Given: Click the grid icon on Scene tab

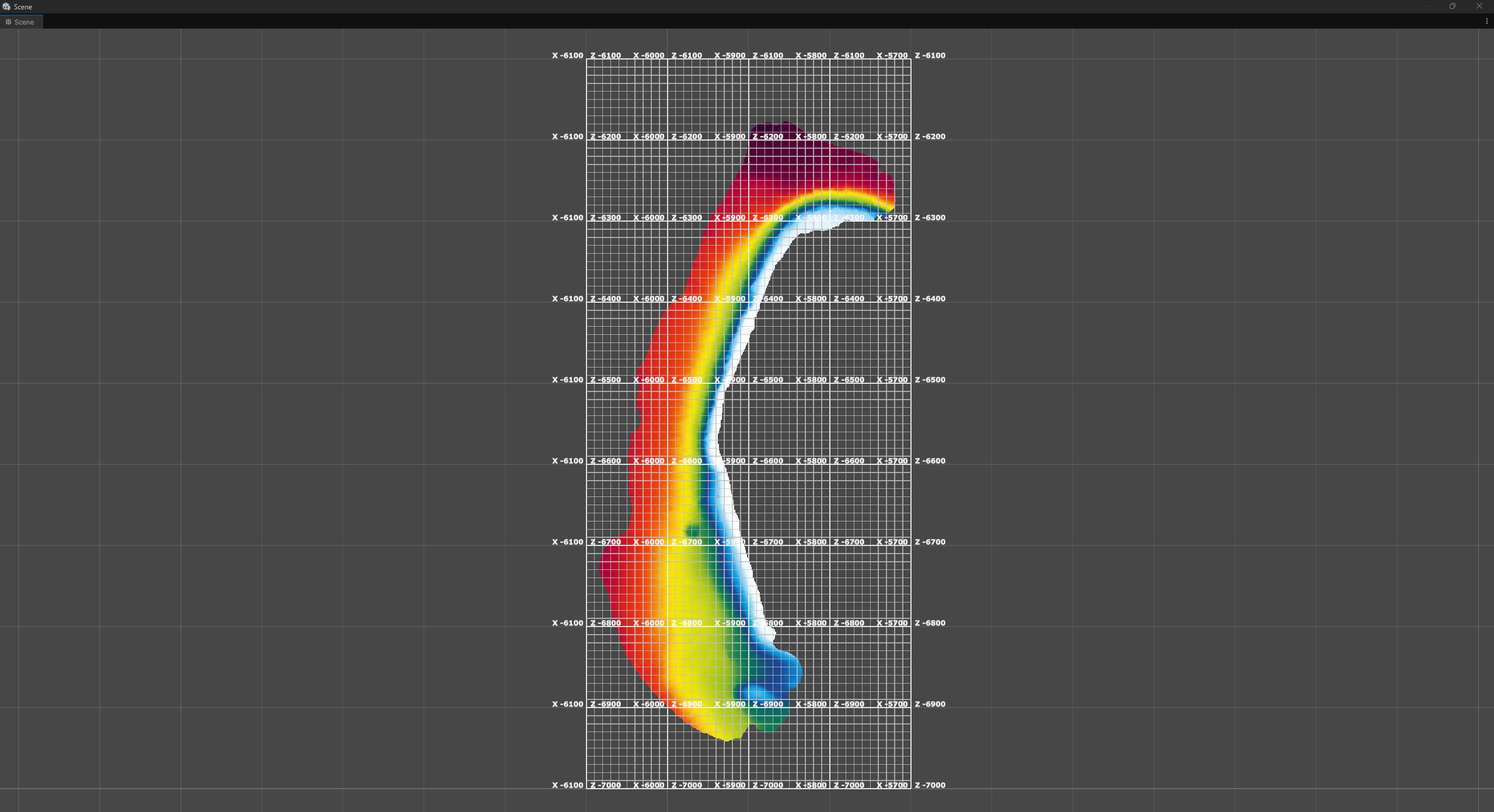Looking at the screenshot, I should 8,22.
